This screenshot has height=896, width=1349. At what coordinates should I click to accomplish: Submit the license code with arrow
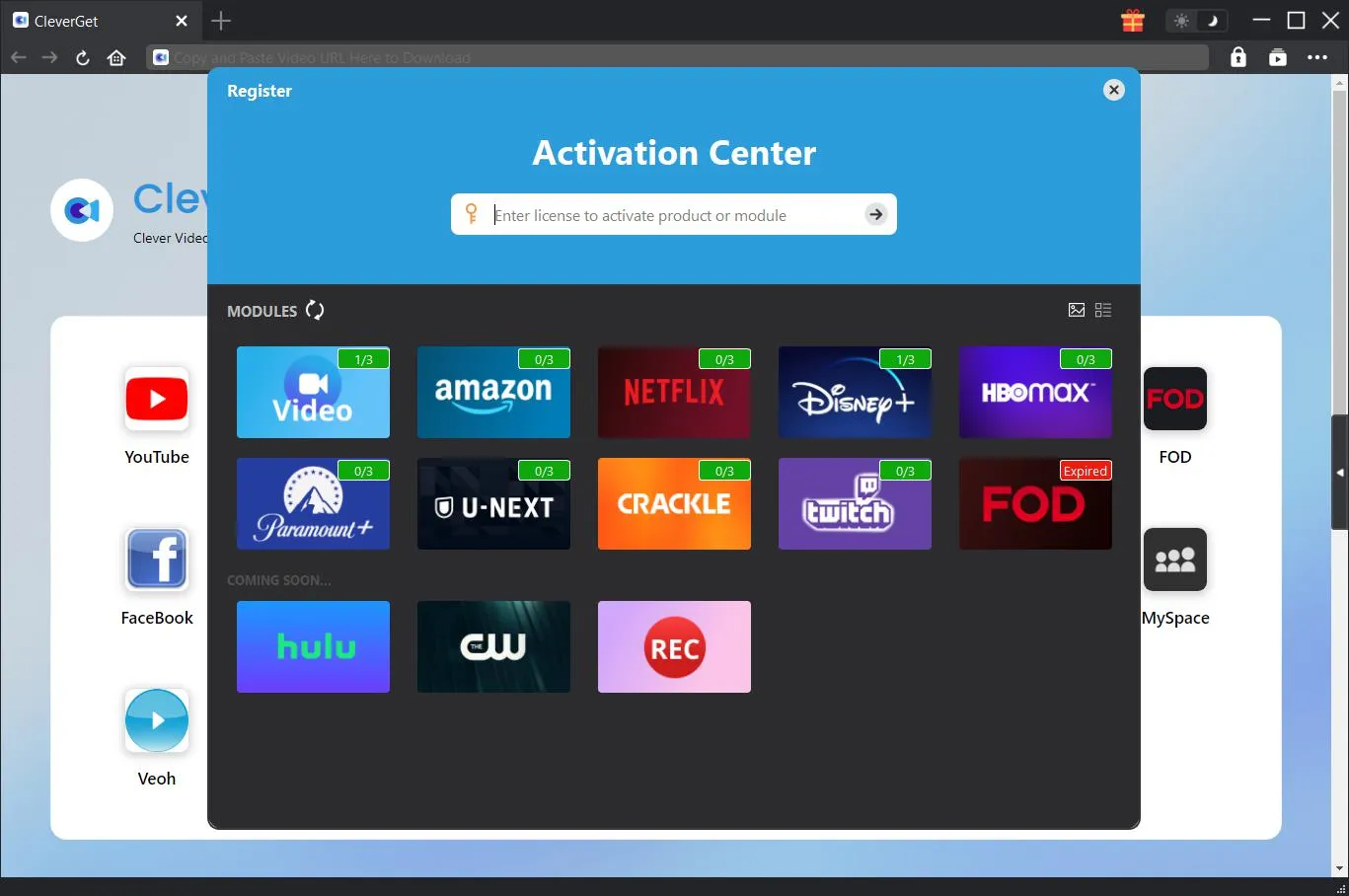(875, 214)
